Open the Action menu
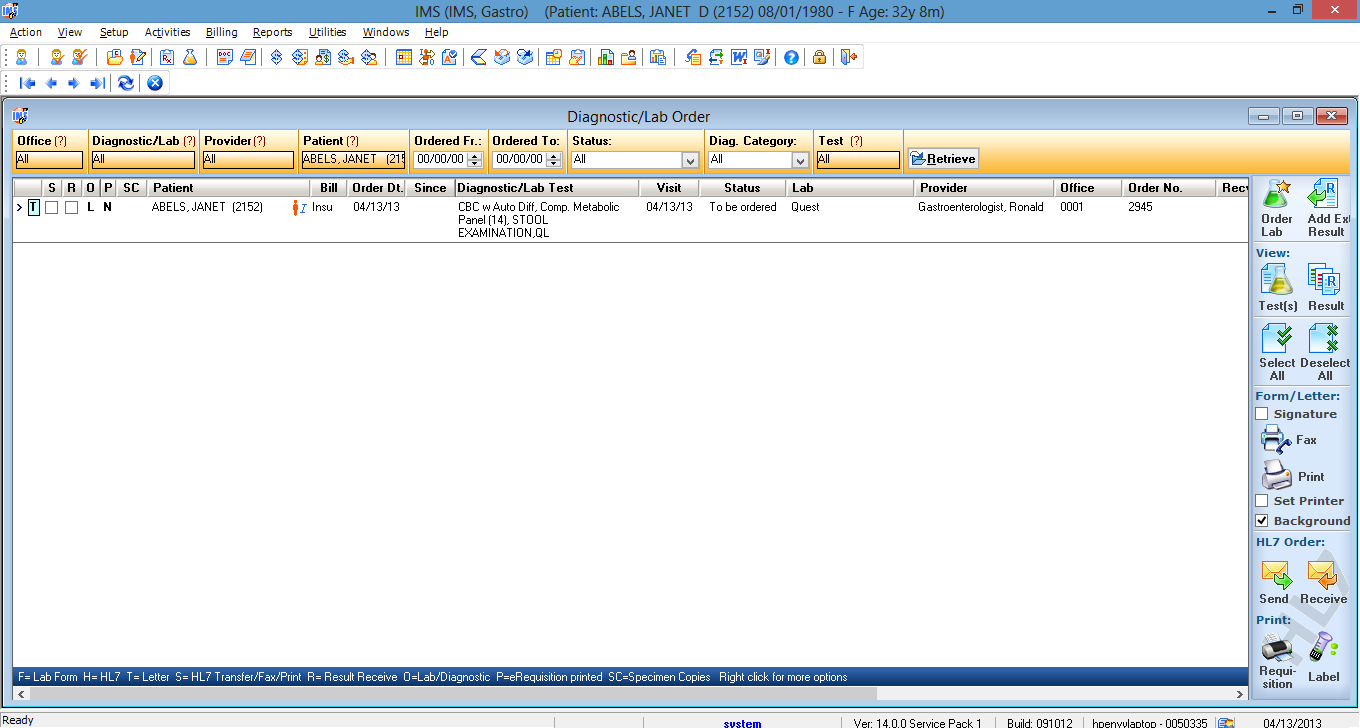This screenshot has width=1360, height=728. (26, 32)
